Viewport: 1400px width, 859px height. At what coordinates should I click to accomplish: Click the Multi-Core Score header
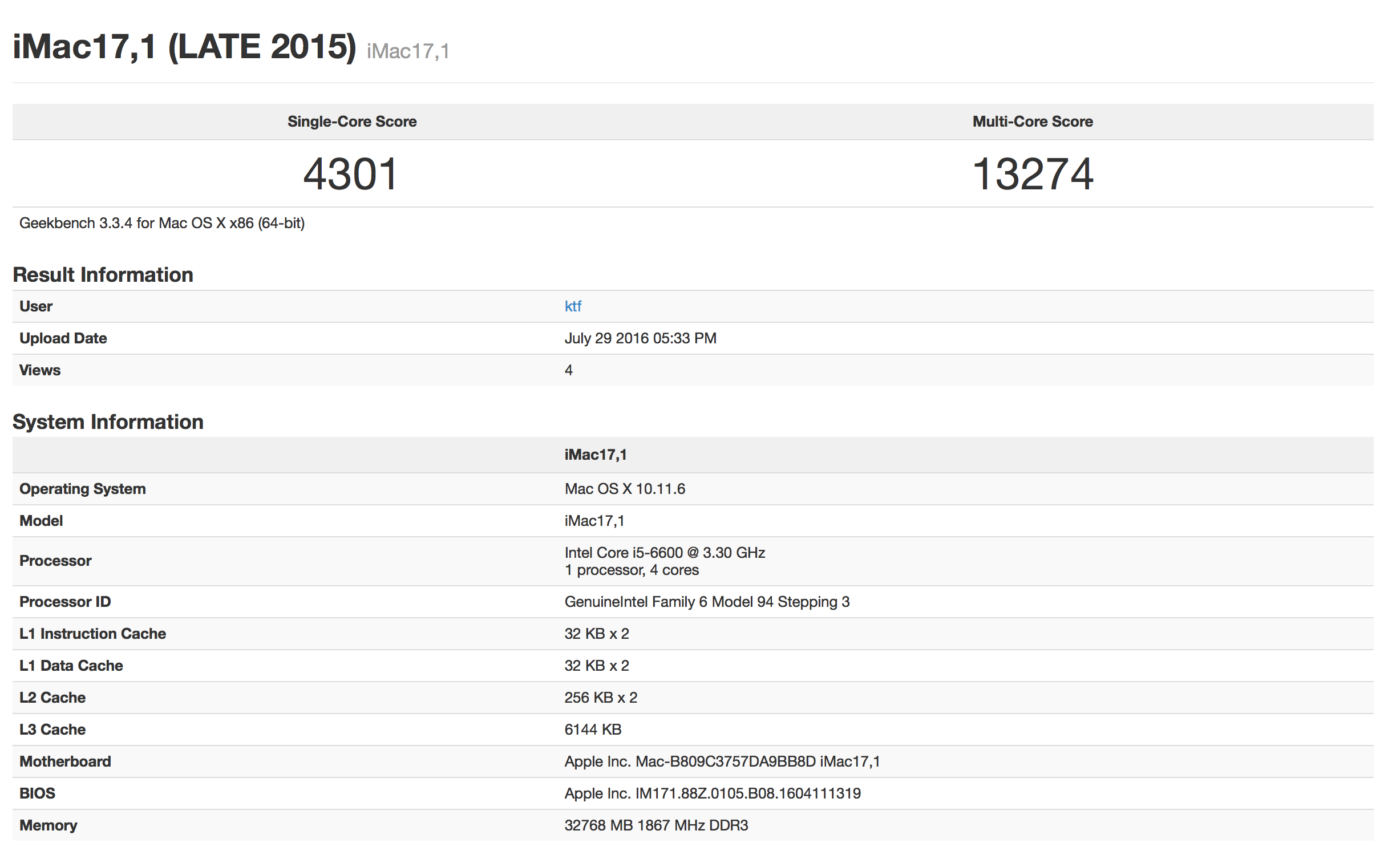pyautogui.click(x=1031, y=121)
